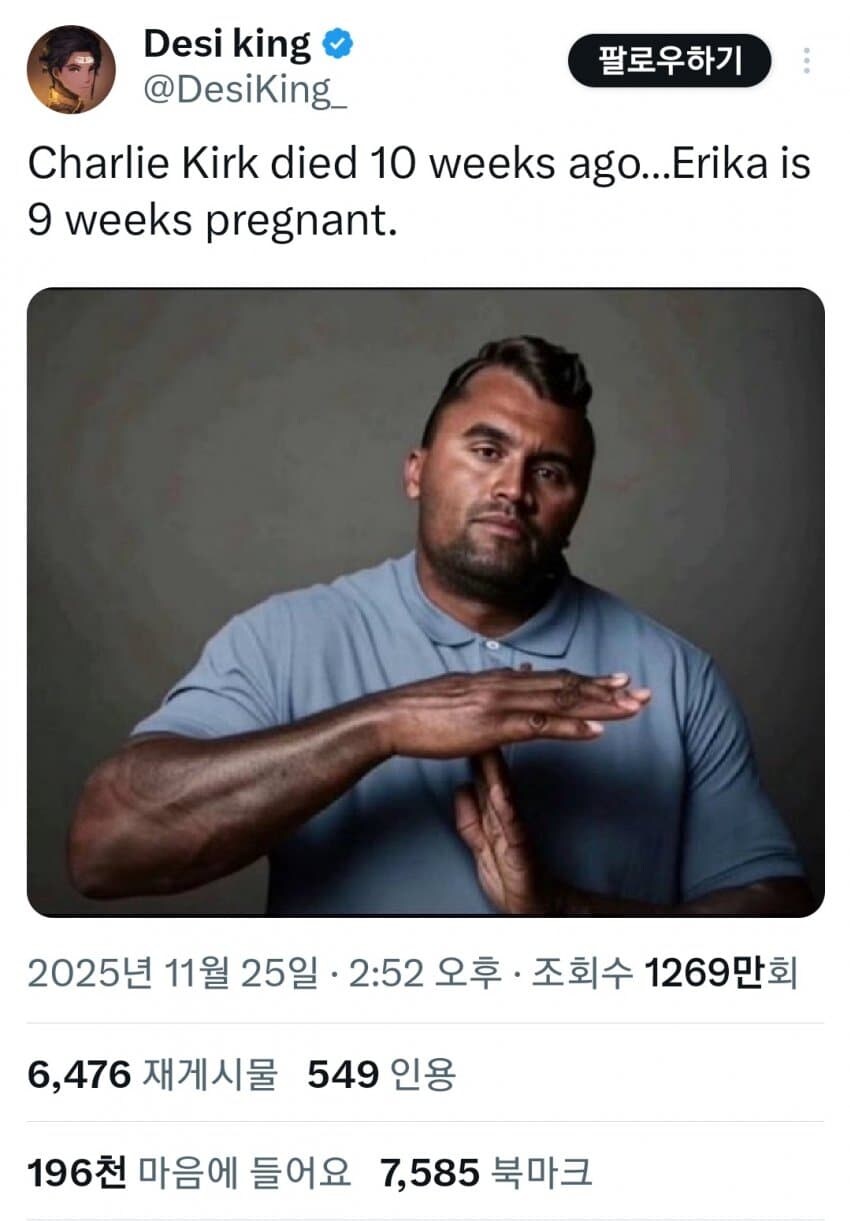Open the Desi king display name link
The image size is (850, 1221).
(228, 42)
